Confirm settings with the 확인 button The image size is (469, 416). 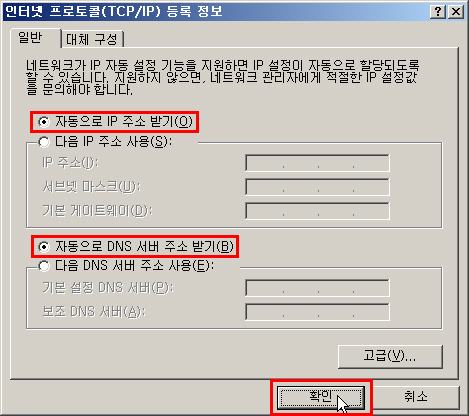(321, 397)
